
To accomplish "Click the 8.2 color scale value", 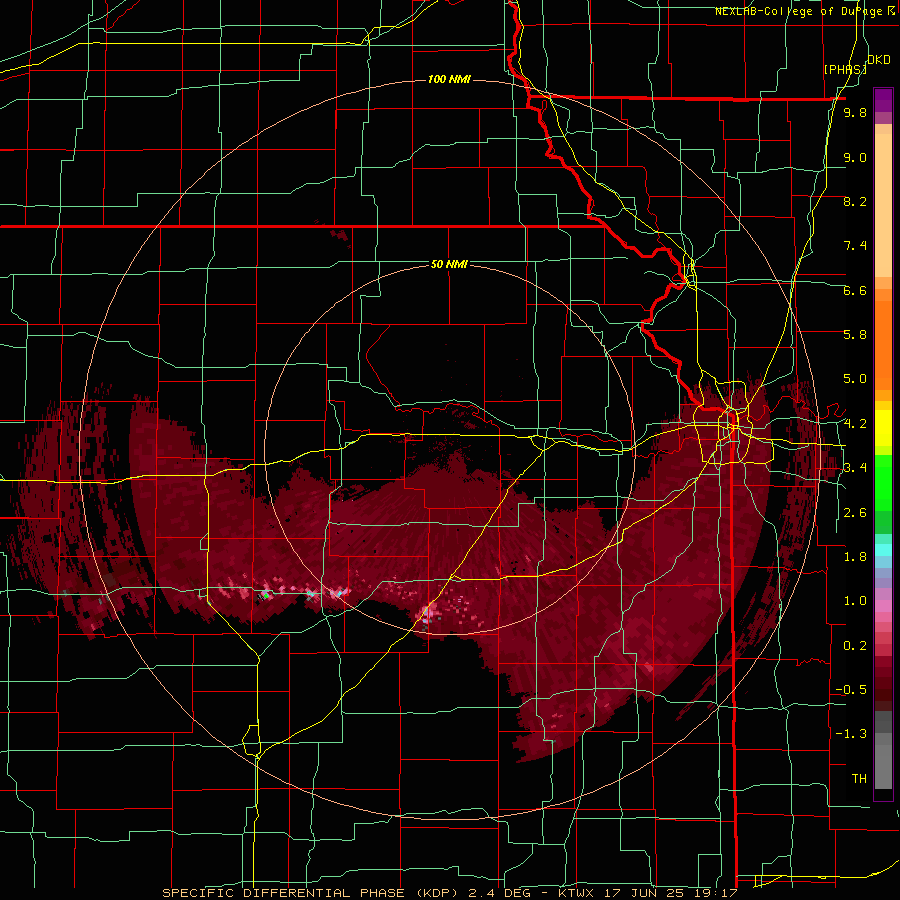I will point(855,201).
